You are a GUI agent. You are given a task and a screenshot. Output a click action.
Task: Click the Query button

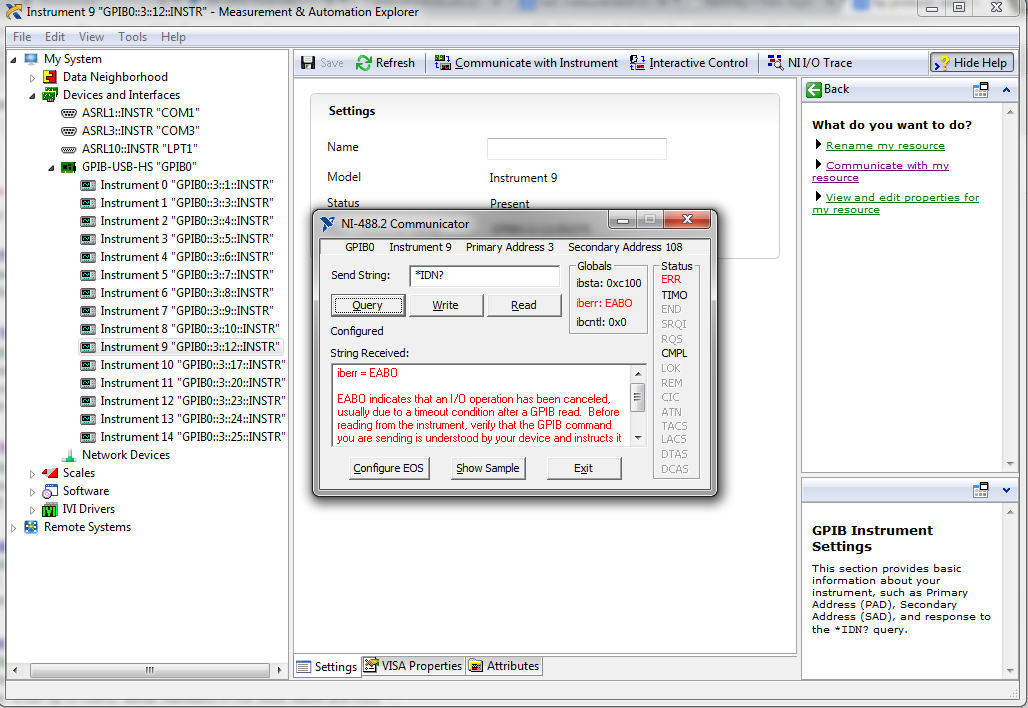[367, 305]
